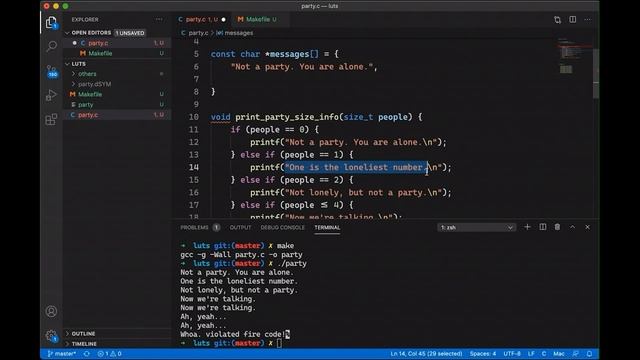Expand the Outline section
The height and width of the screenshot is (360, 640).
tap(83, 333)
